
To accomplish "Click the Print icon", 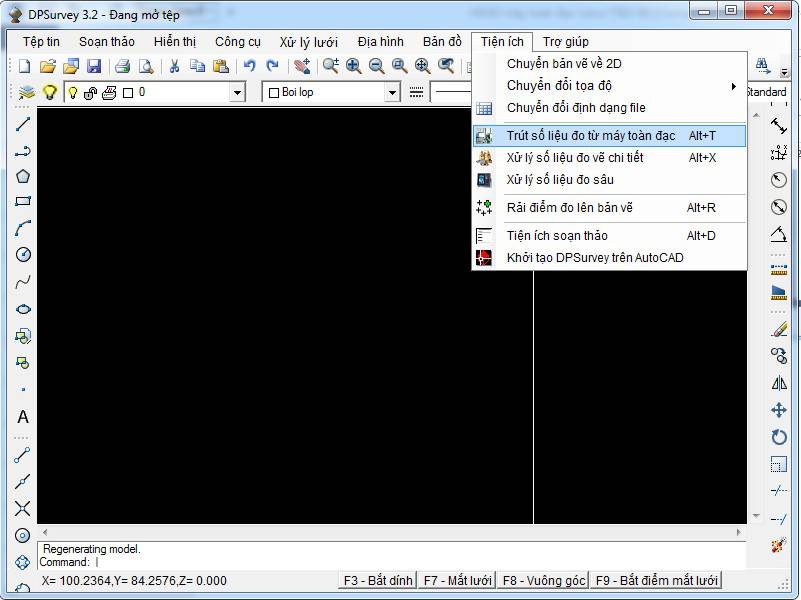I will 123,66.
